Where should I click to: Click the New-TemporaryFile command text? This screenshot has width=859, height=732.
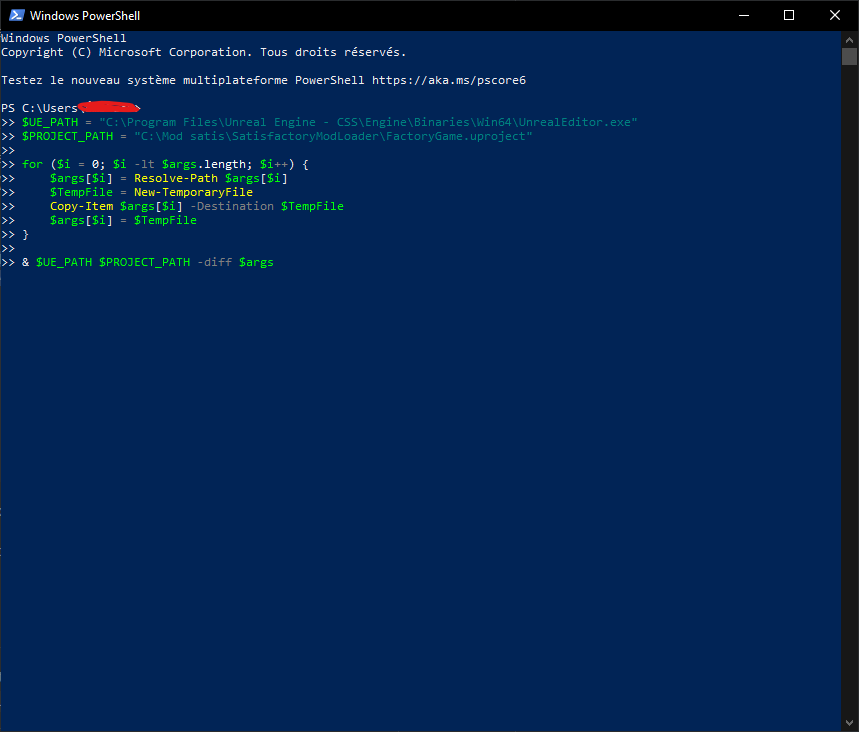coord(193,192)
